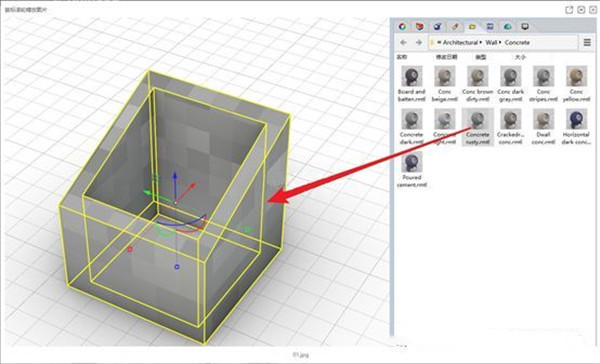Go forward in the library browser
The image size is (600, 364).
(419, 42)
